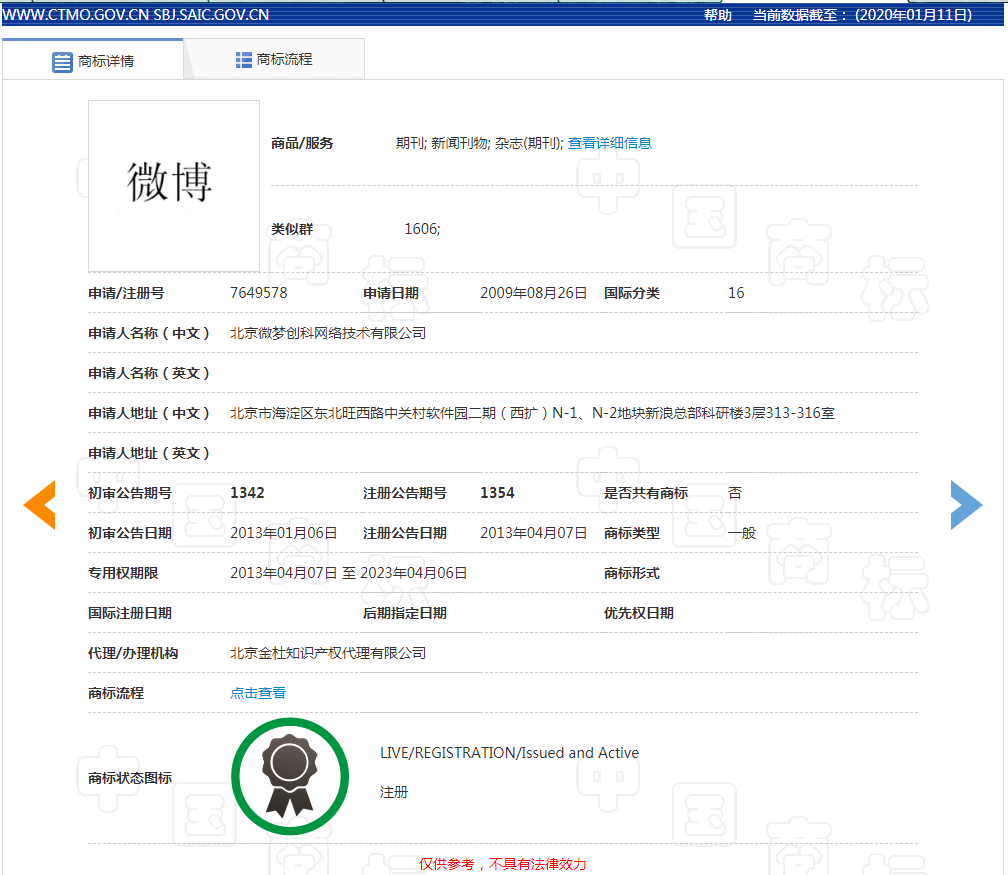1008x875 pixels.
Task: Select agency name 北京金杜知识产权代理有限公司
Action: pyautogui.click(x=328, y=653)
